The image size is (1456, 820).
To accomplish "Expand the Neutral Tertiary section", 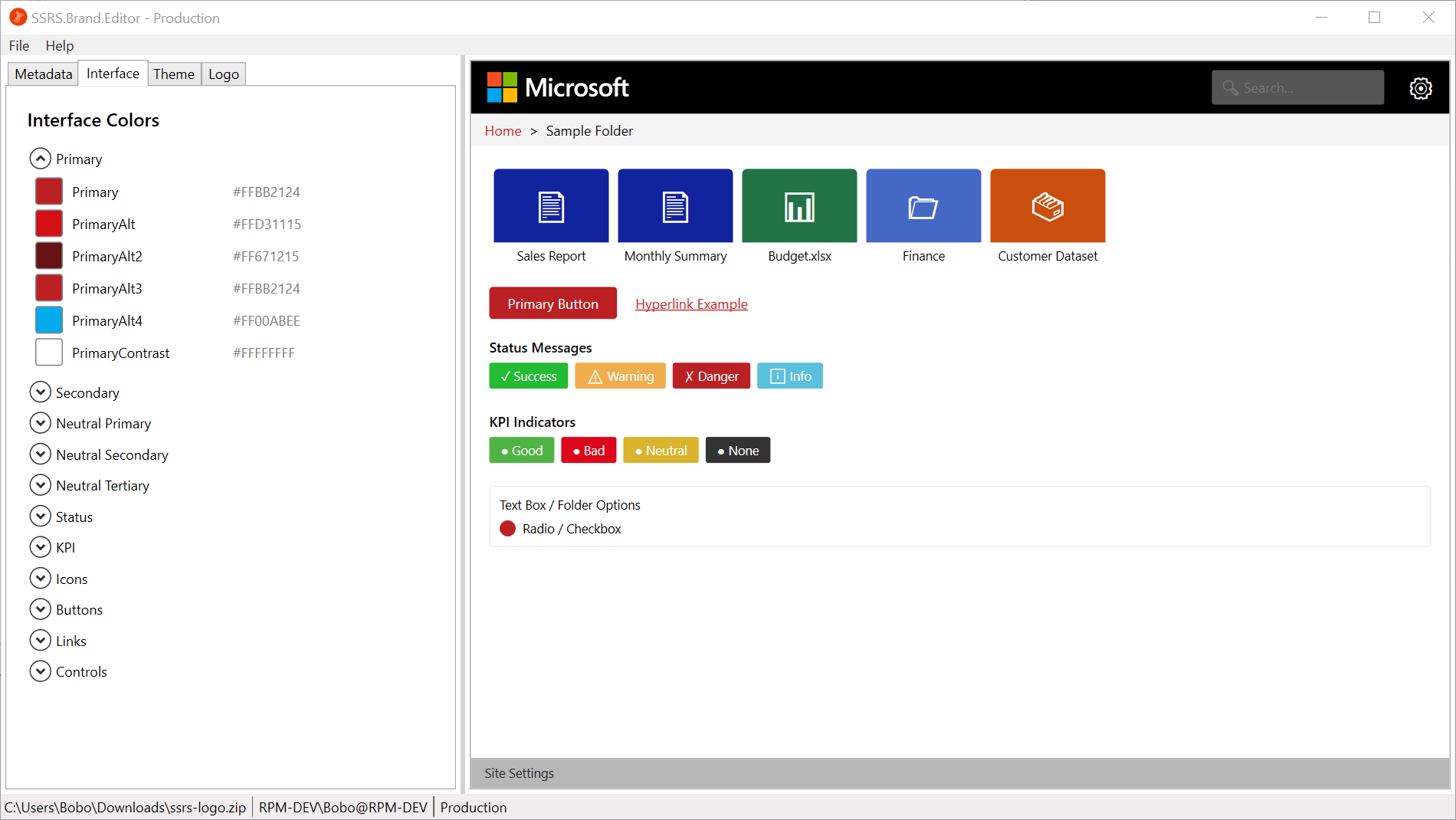I will tap(40, 485).
